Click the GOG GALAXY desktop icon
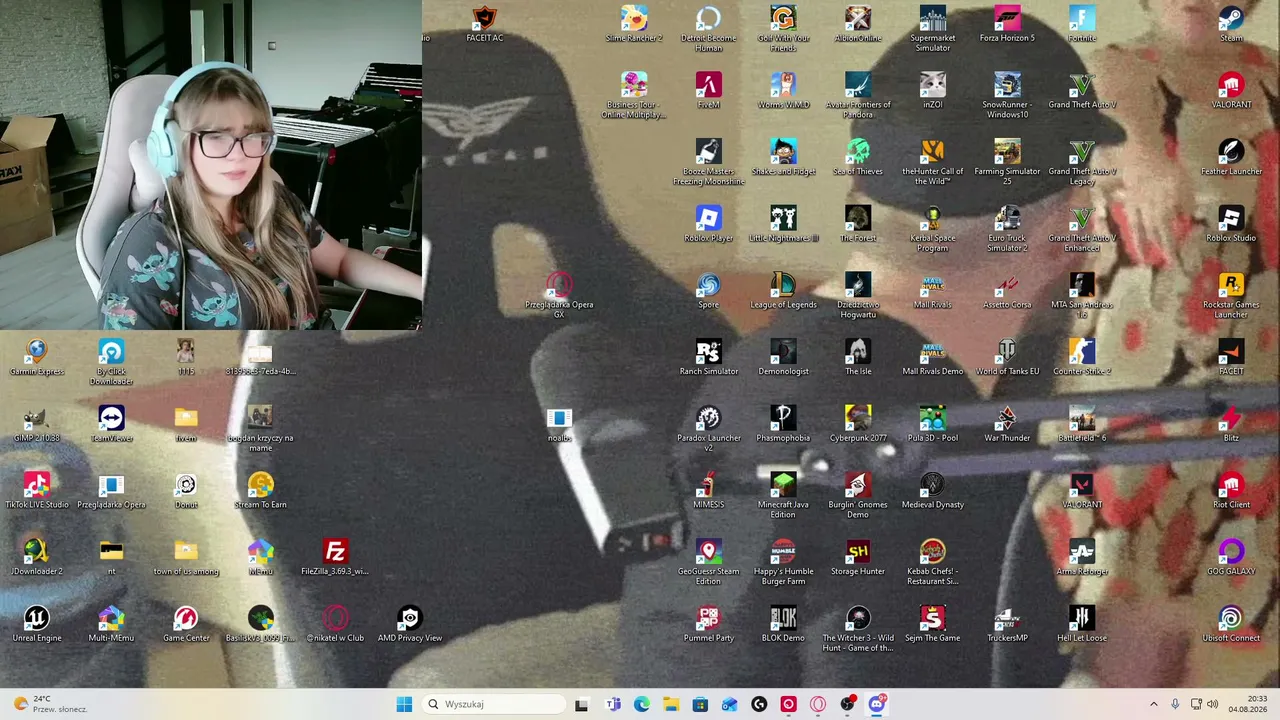This screenshot has height=720, width=1280. [1231, 558]
